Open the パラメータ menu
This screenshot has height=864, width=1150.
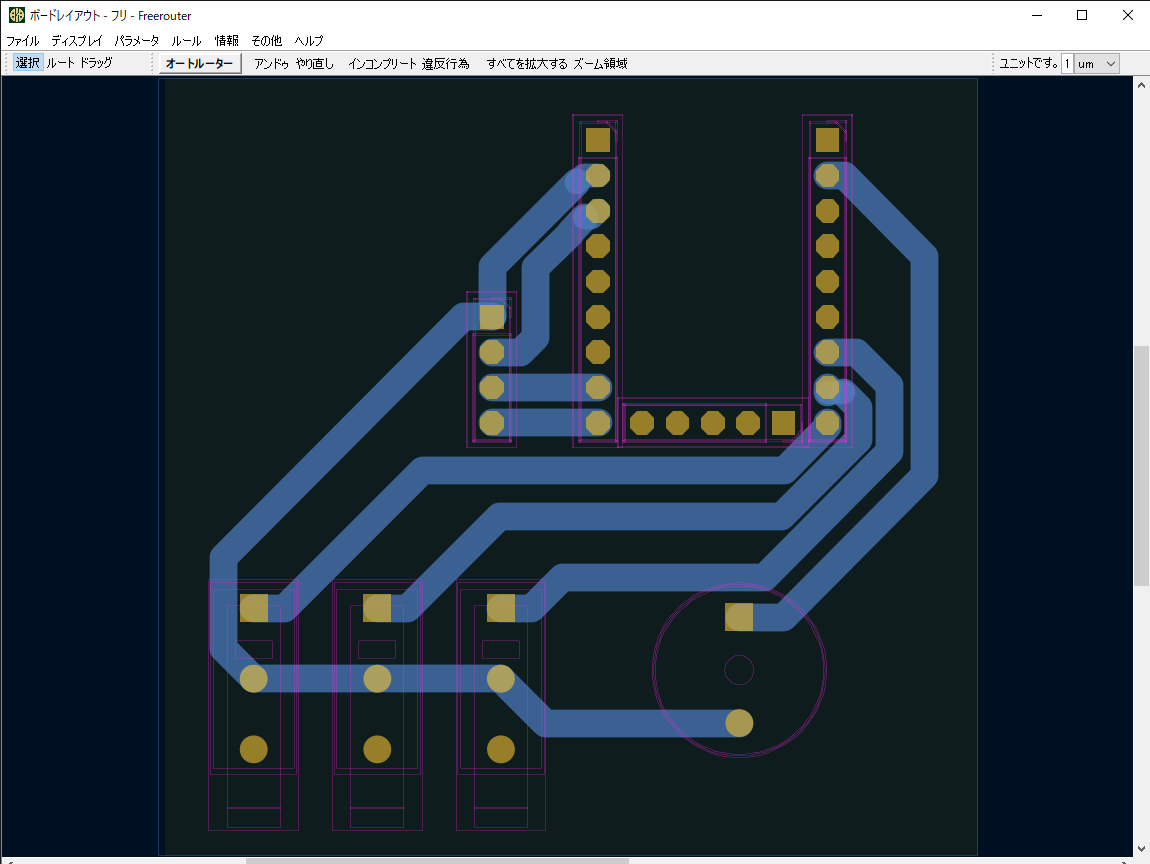coord(137,40)
